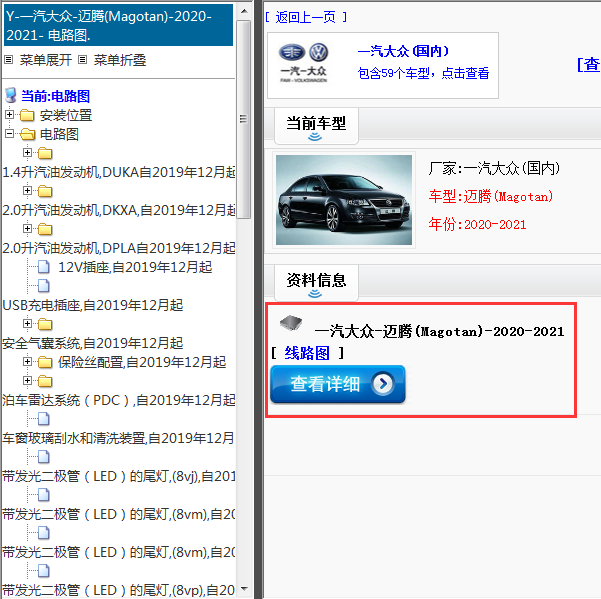The width and height of the screenshot is (601, 599).
Task: Click folder icon above 2.0升汽油发动机,DPLA
Action: point(45,229)
